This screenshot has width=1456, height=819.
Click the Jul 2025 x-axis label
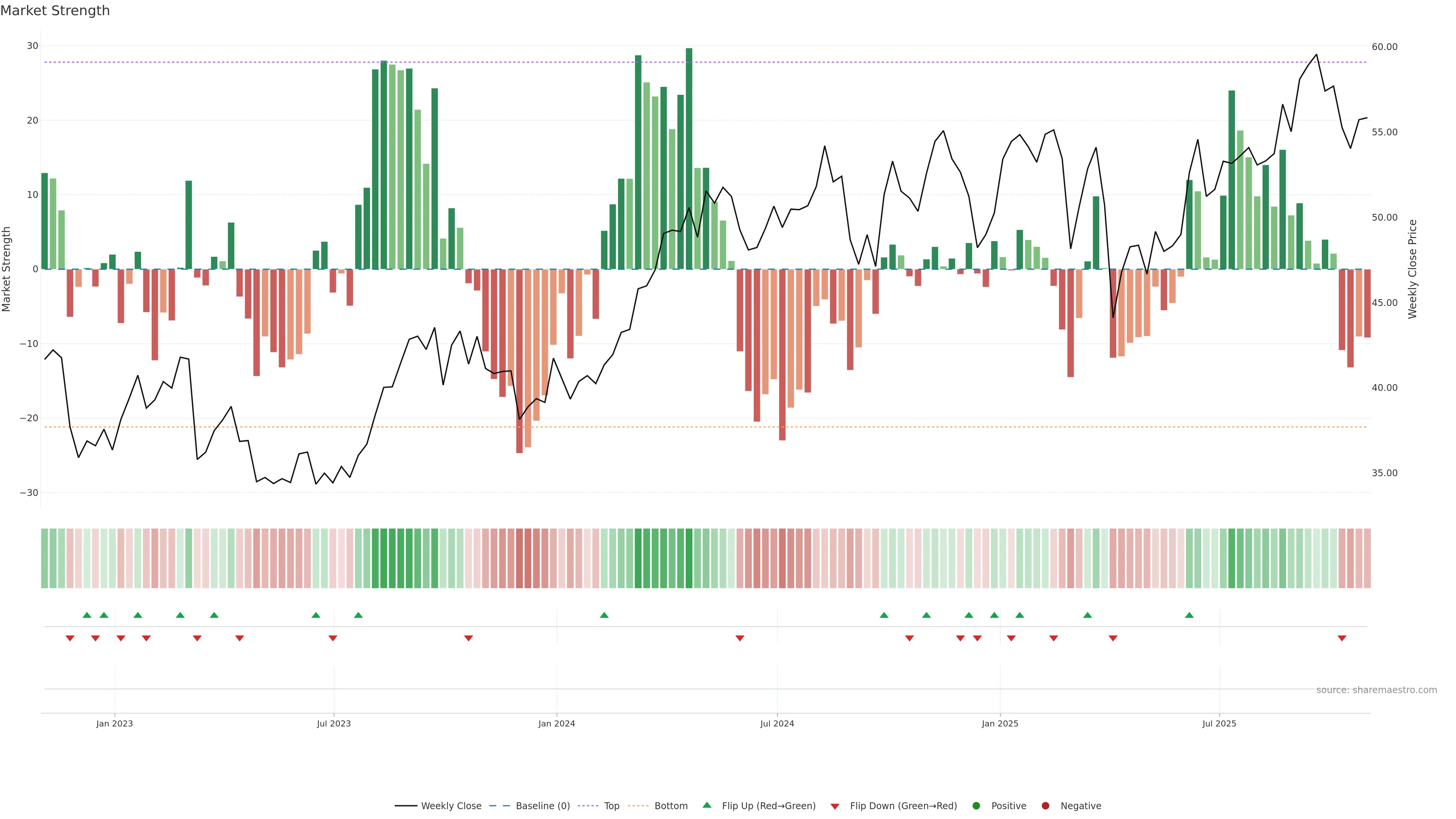pyautogui.click(x=1219, y=723)
